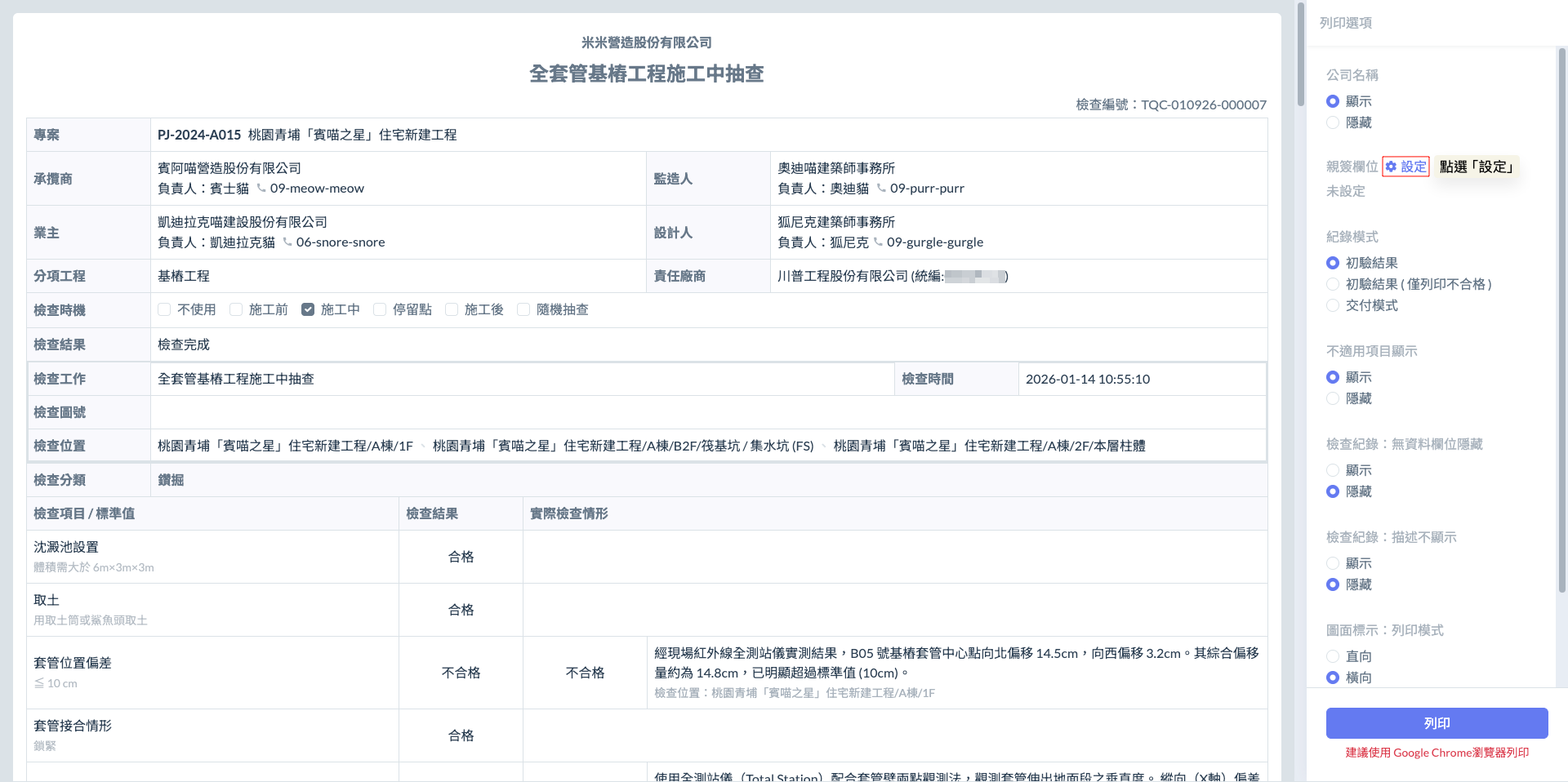Click phone icon beside 09-gurgle-gurgle
This screenshot has height=782, width=1568.
(x=878, y=242)
